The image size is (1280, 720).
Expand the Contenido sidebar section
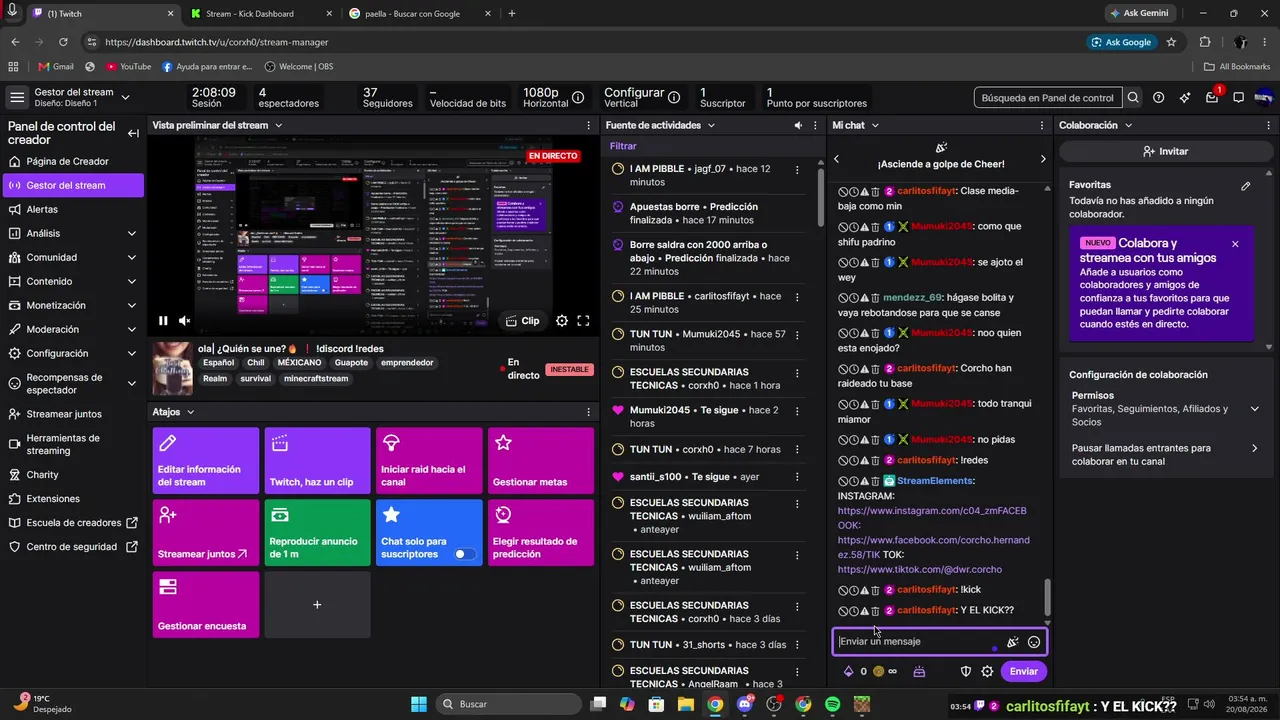coord(132,281)
